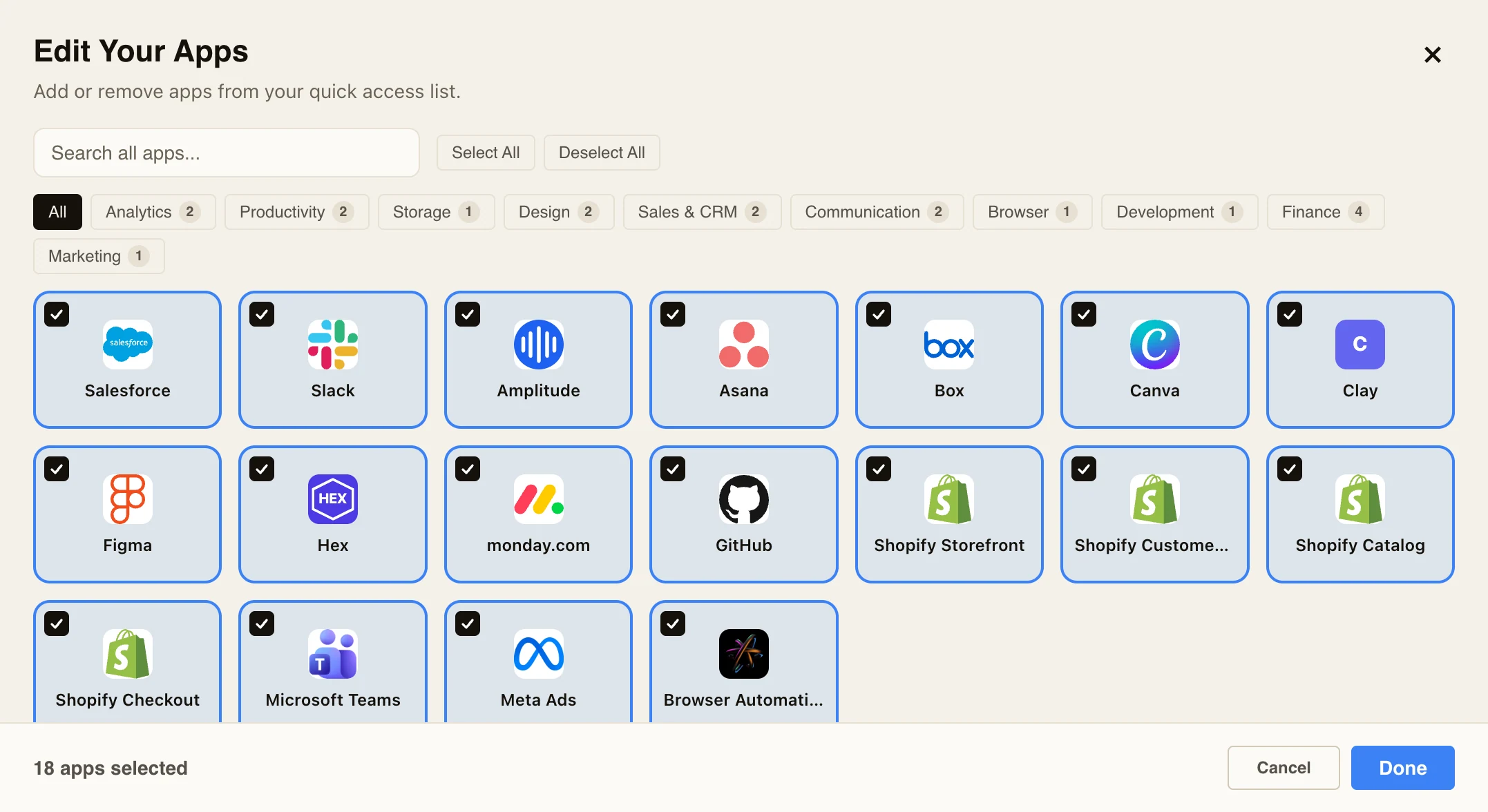Click the Shopify Checkout bag icon
The height and width of the screenshot is (812, 1488).
[x=128, y=653]
